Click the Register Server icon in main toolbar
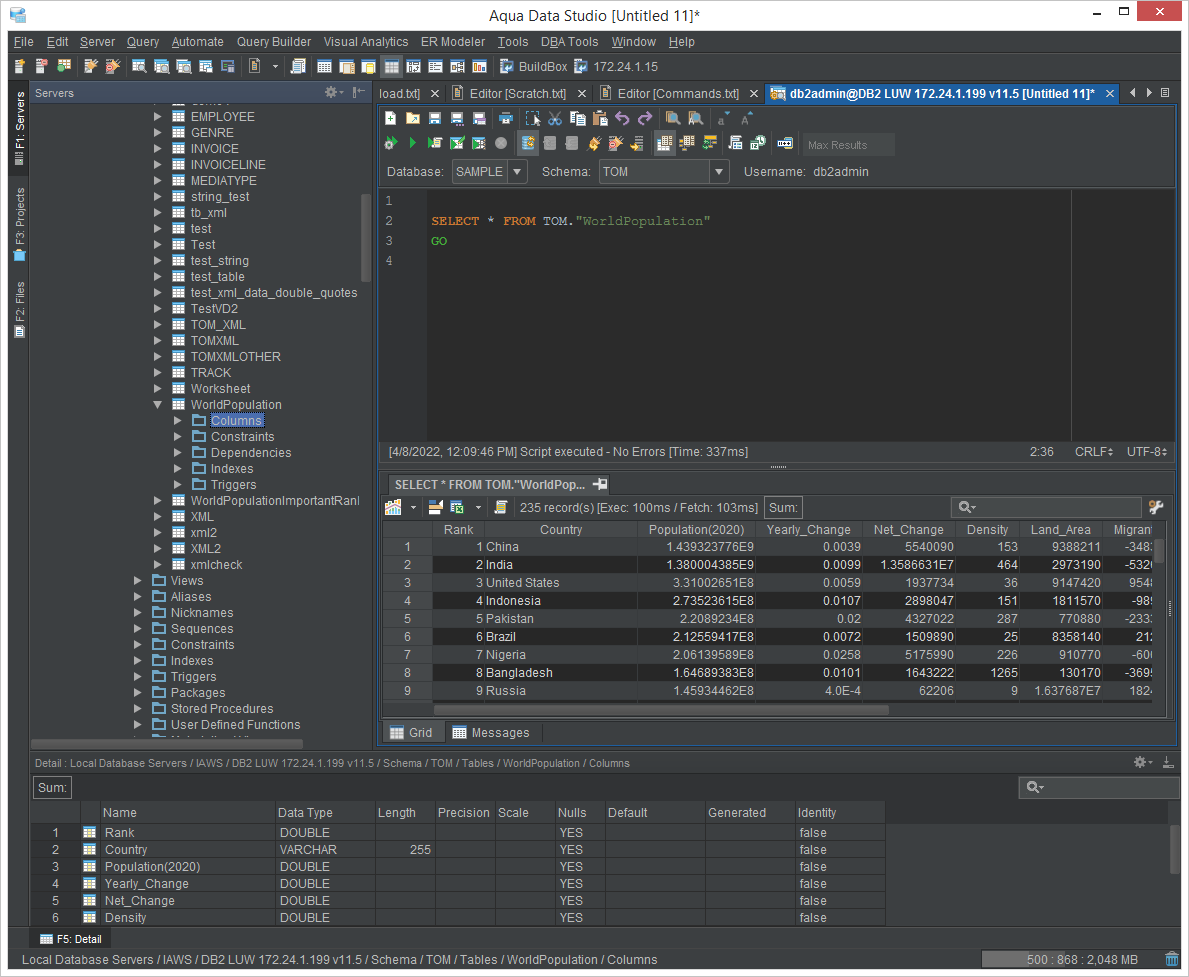 coord(20,67)
